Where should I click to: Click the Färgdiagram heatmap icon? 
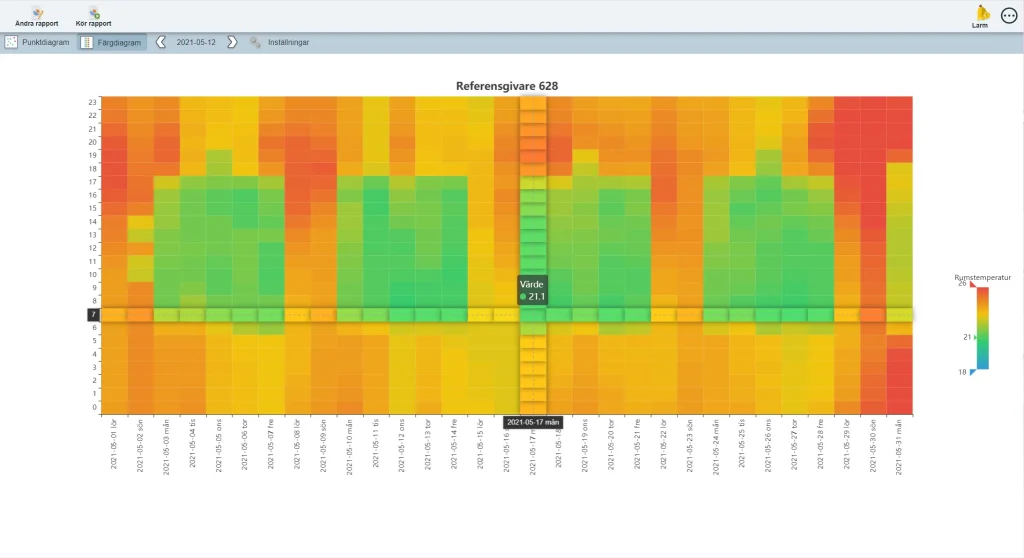coord(87,42)
